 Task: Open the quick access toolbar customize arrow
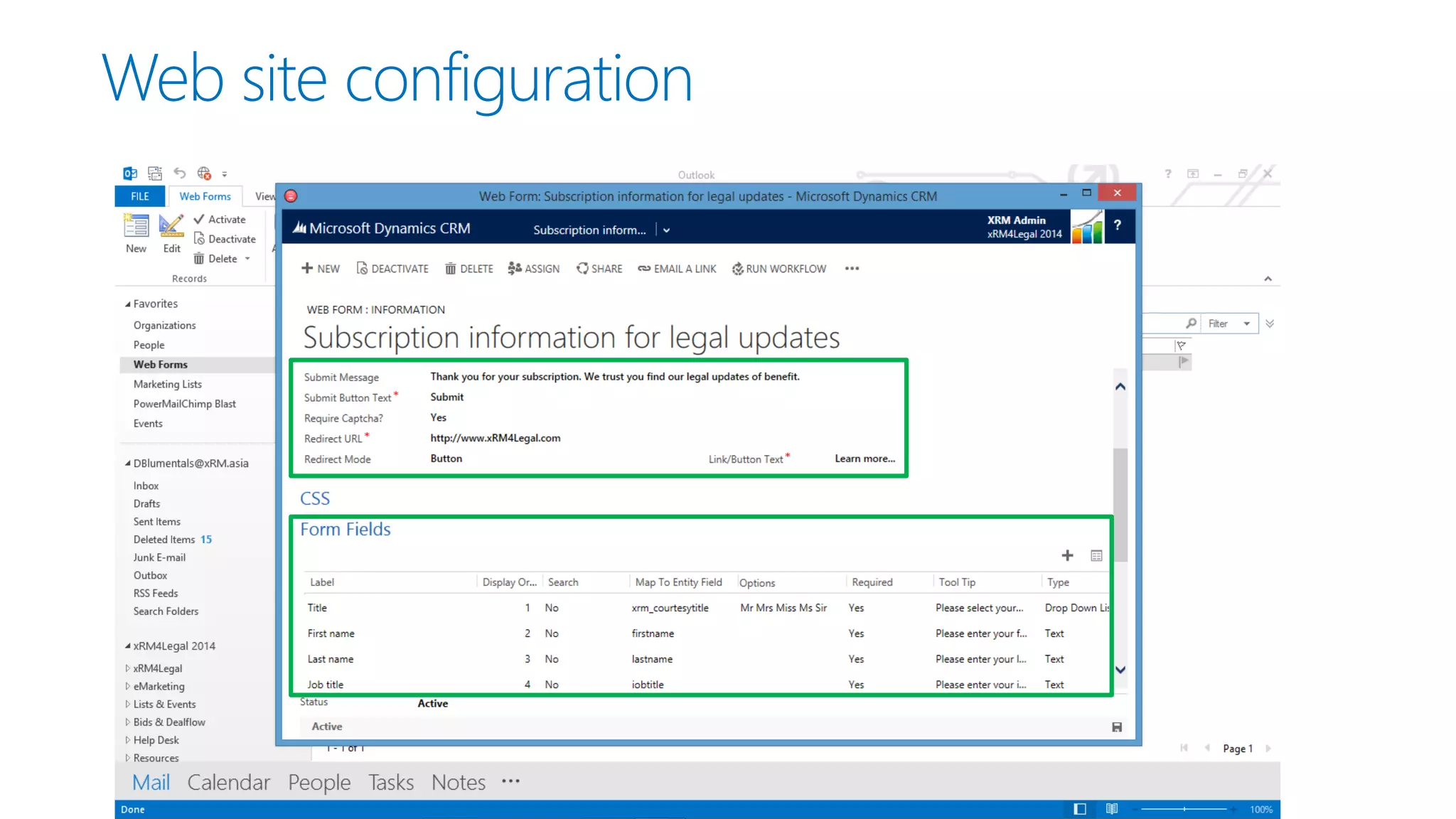tap(225, 174)
